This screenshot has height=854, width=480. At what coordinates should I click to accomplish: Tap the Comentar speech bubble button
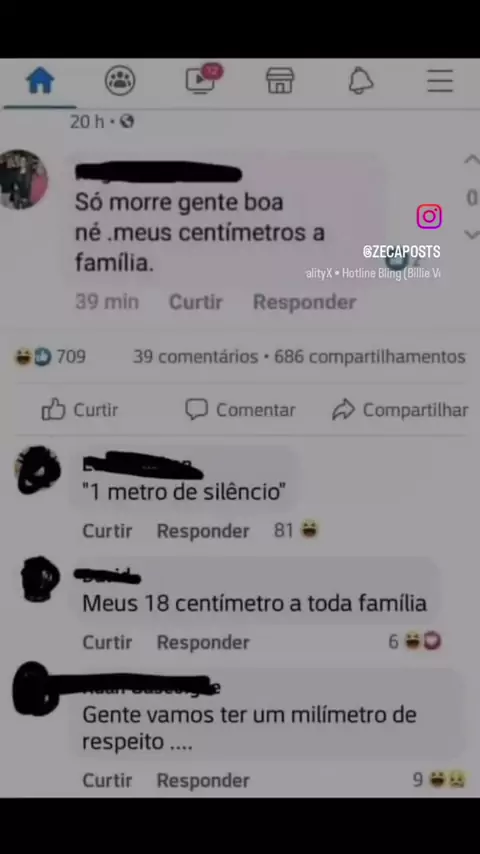coord(240,410)
